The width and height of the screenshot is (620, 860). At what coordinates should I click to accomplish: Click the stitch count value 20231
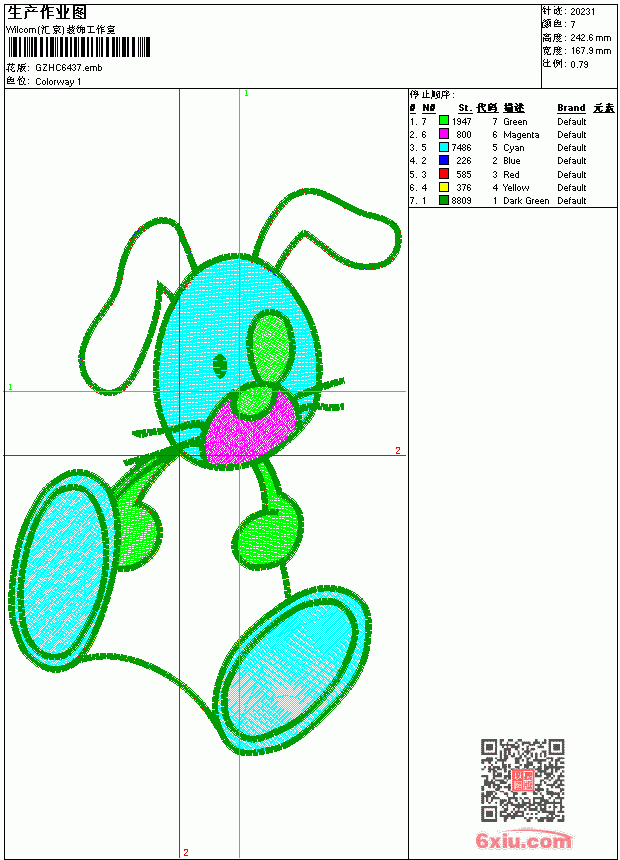pyautogui.click(x=583, y=12)
